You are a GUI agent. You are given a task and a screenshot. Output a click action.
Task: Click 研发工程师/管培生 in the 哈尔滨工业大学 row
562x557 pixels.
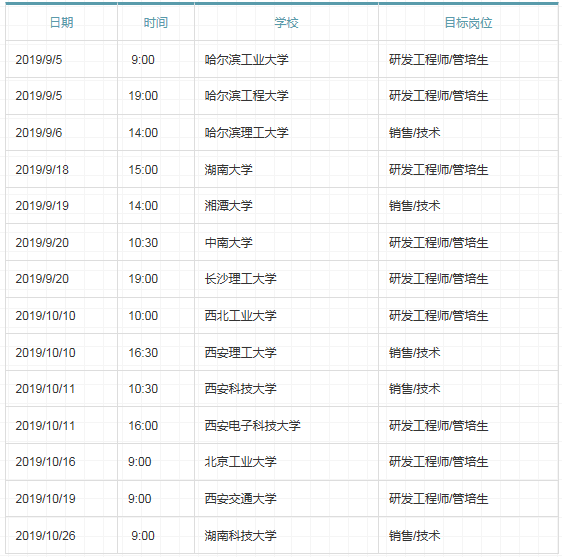(439, 59)
